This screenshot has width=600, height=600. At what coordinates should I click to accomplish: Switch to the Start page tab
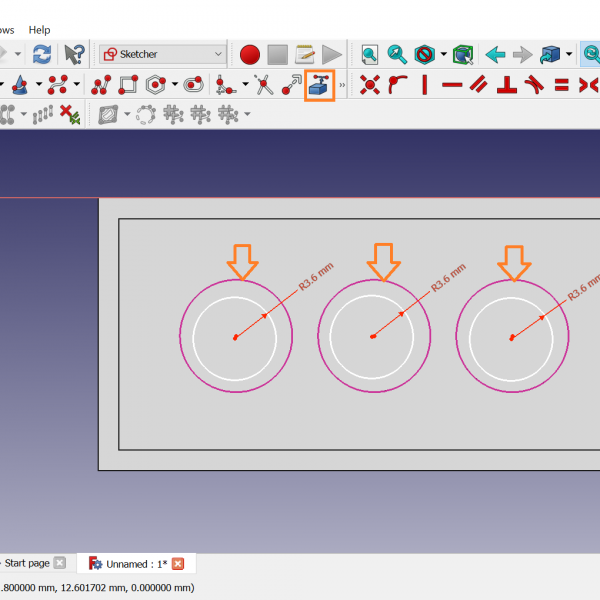click(x=24, y=563)
